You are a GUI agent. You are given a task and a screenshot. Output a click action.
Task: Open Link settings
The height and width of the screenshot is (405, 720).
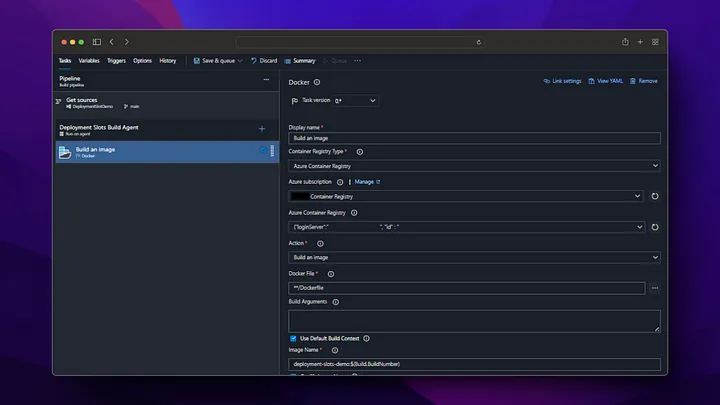(562, 81)
